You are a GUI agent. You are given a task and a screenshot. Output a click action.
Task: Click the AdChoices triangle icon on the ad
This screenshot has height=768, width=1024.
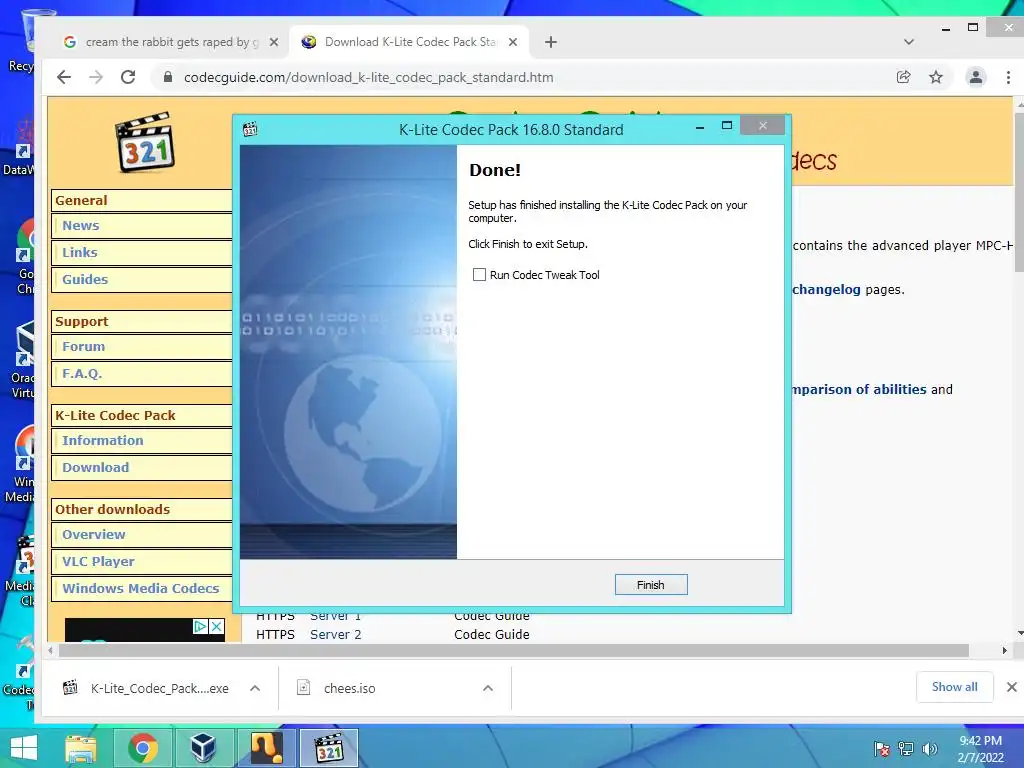pyautogui.click(x=200, y=626)
